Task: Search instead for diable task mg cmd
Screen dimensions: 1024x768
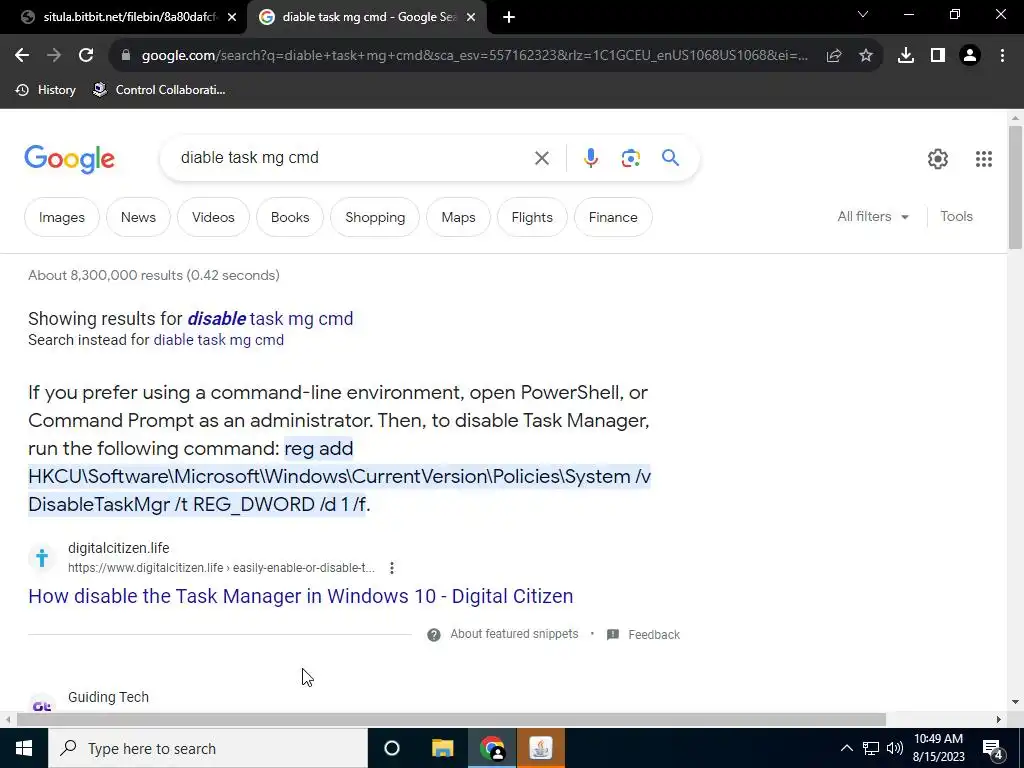Action: click(219, 340)
